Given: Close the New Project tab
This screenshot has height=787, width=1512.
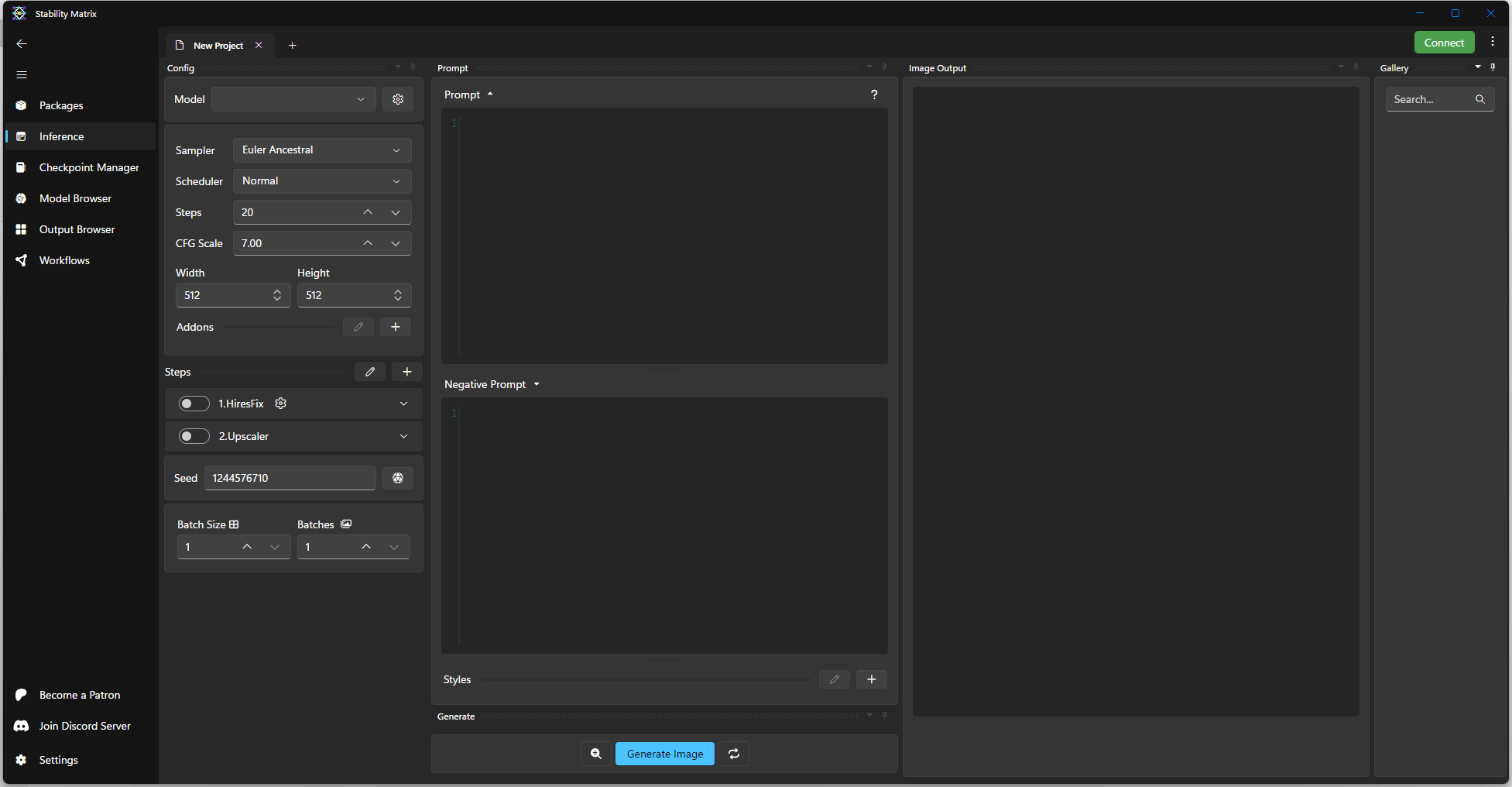Looking at the screenshot, I should point(259,45).
